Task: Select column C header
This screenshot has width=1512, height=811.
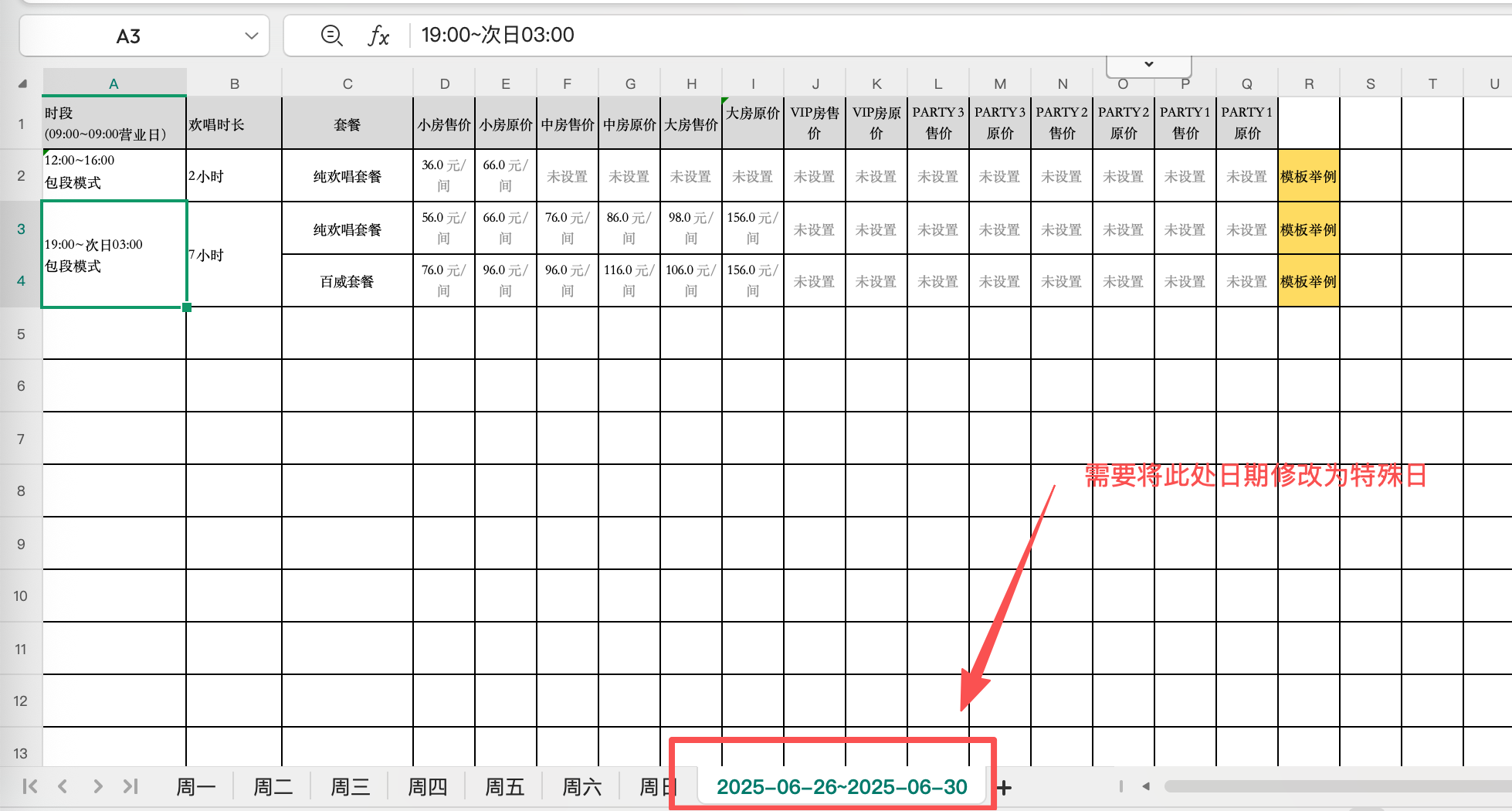Action: pyautogui.click(x=347, y=83)
